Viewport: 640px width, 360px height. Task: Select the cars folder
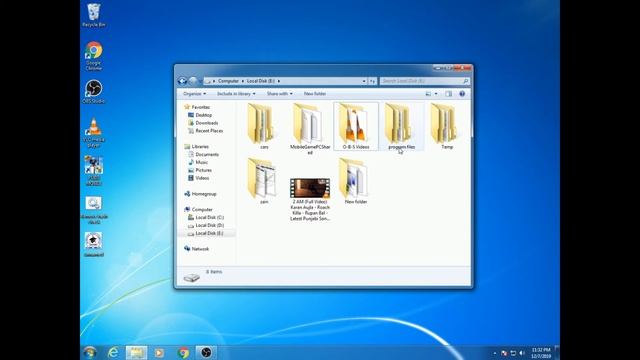(264, 126)
